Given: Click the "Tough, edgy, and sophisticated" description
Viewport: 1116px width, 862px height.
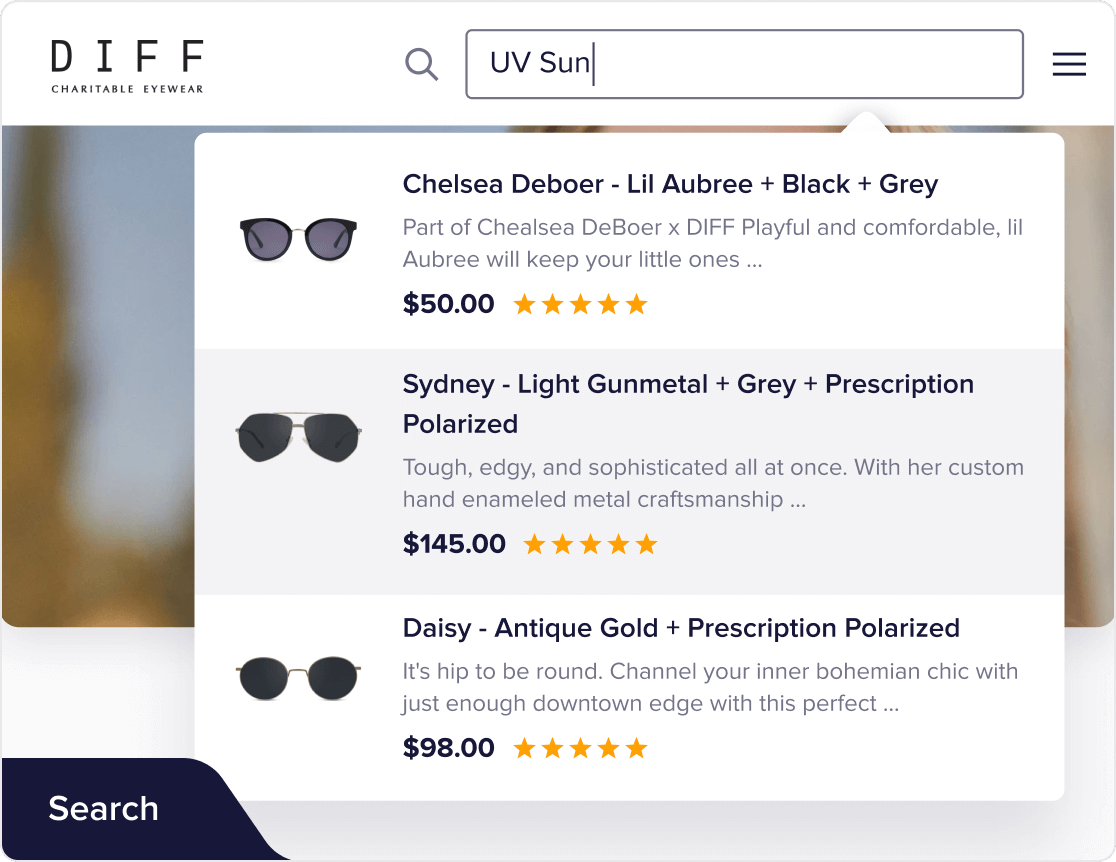Looking at the screenshot, I should 712,483.
